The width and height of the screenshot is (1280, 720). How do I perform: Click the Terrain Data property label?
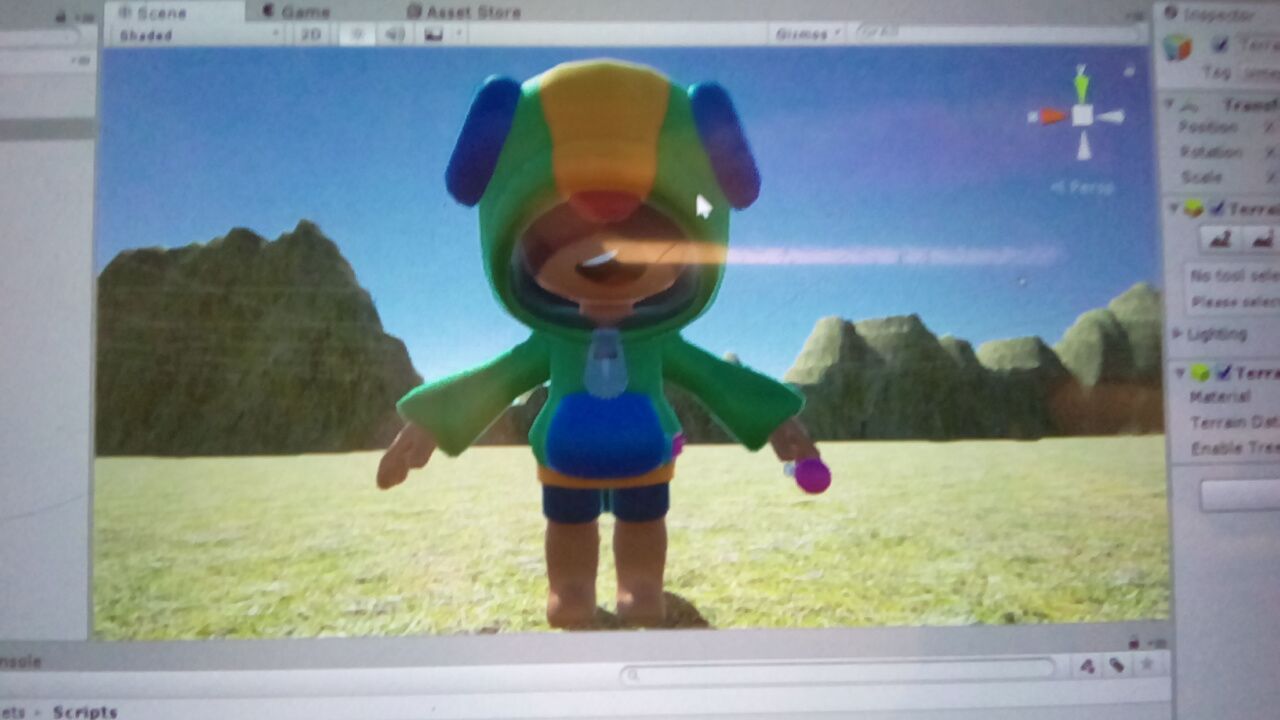click(x=1234, y=423)
